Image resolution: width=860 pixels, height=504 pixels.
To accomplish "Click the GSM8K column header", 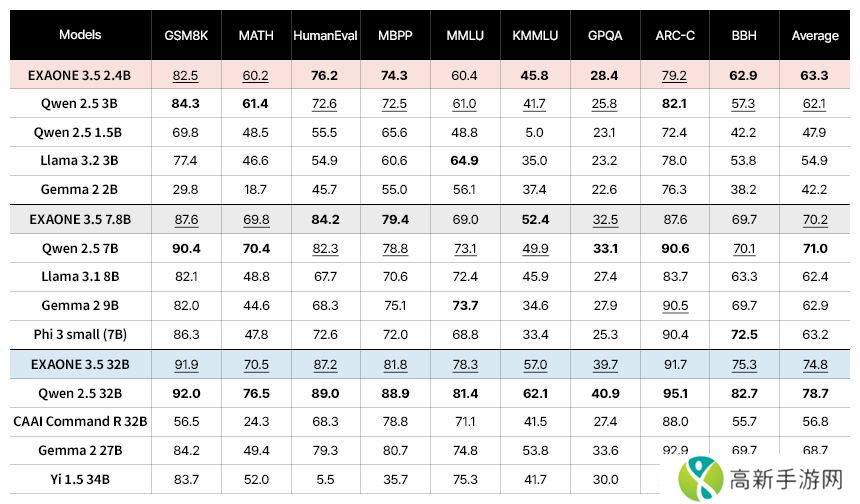I will click(x=185, y=36).
